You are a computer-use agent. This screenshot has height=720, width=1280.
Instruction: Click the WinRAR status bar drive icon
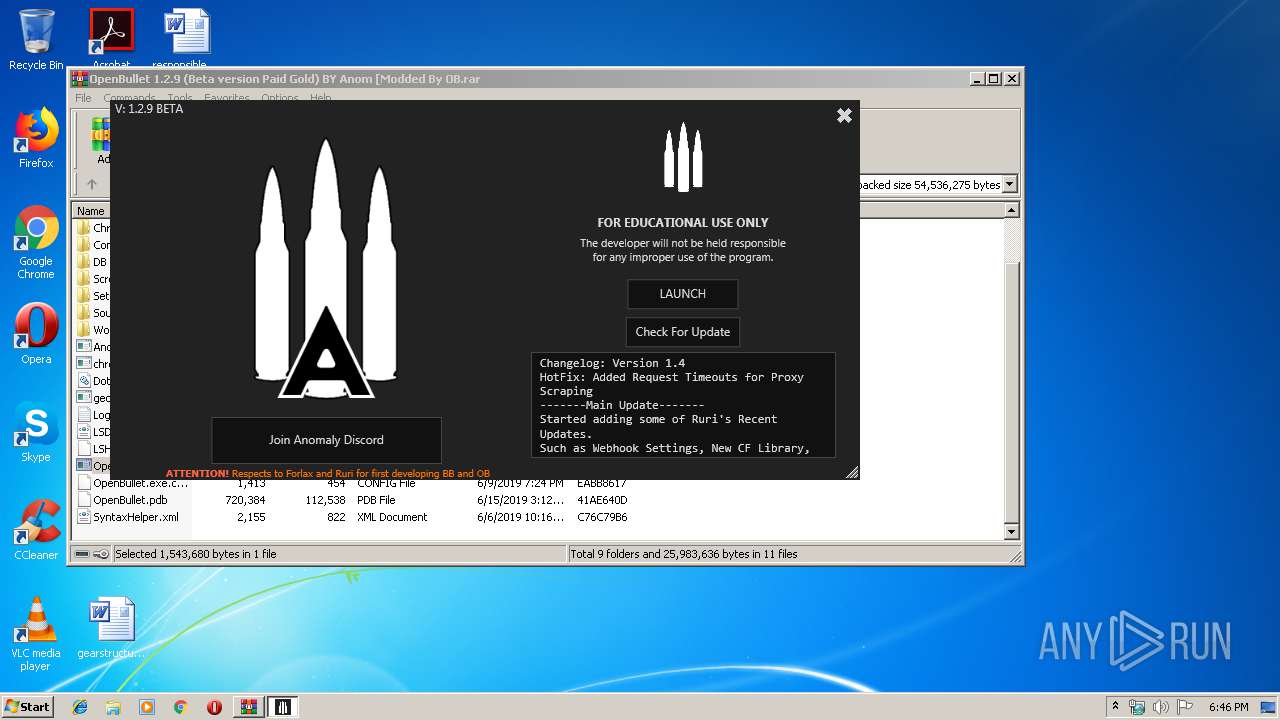(82, 554)
